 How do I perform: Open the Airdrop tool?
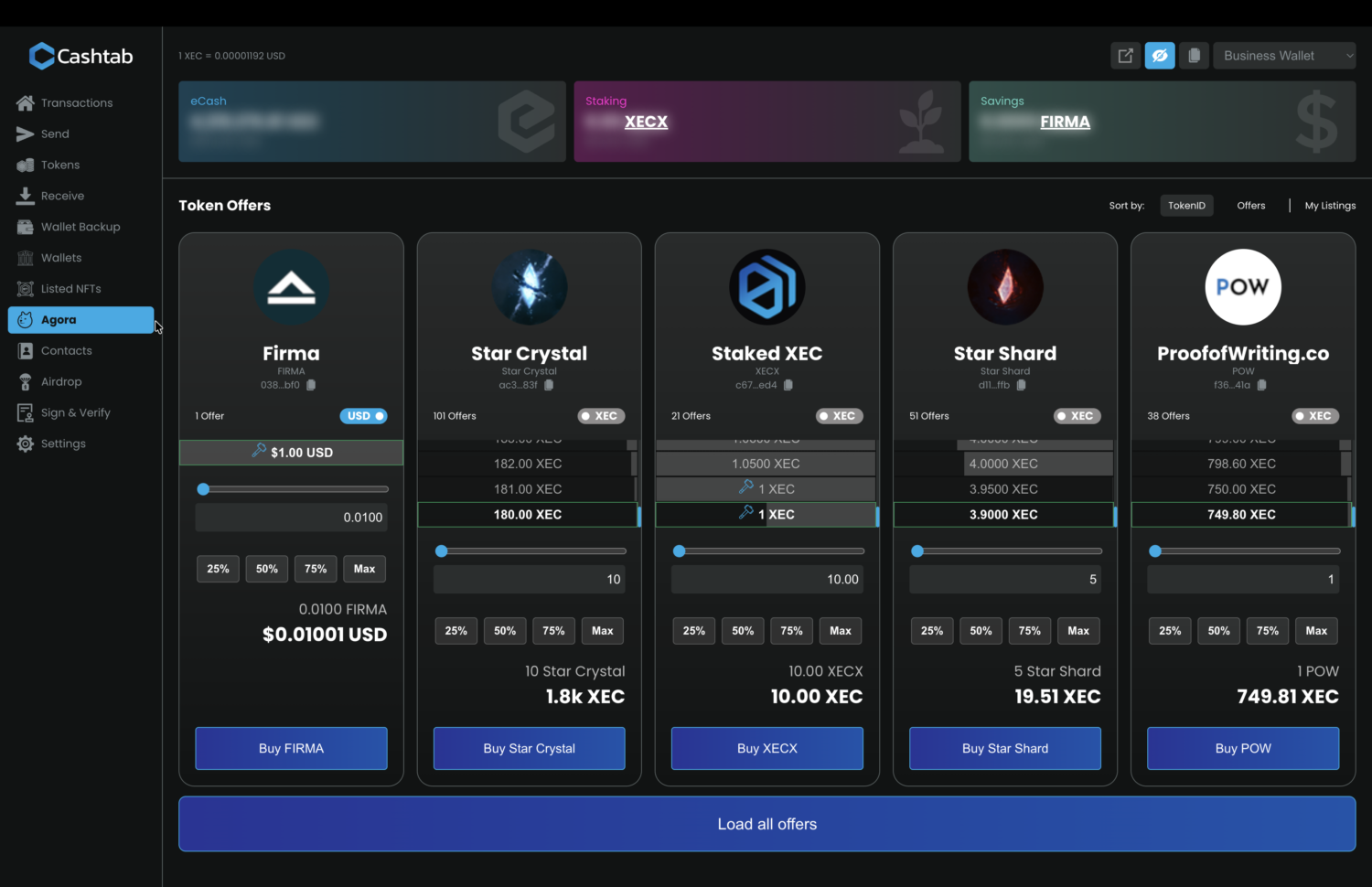60,381
